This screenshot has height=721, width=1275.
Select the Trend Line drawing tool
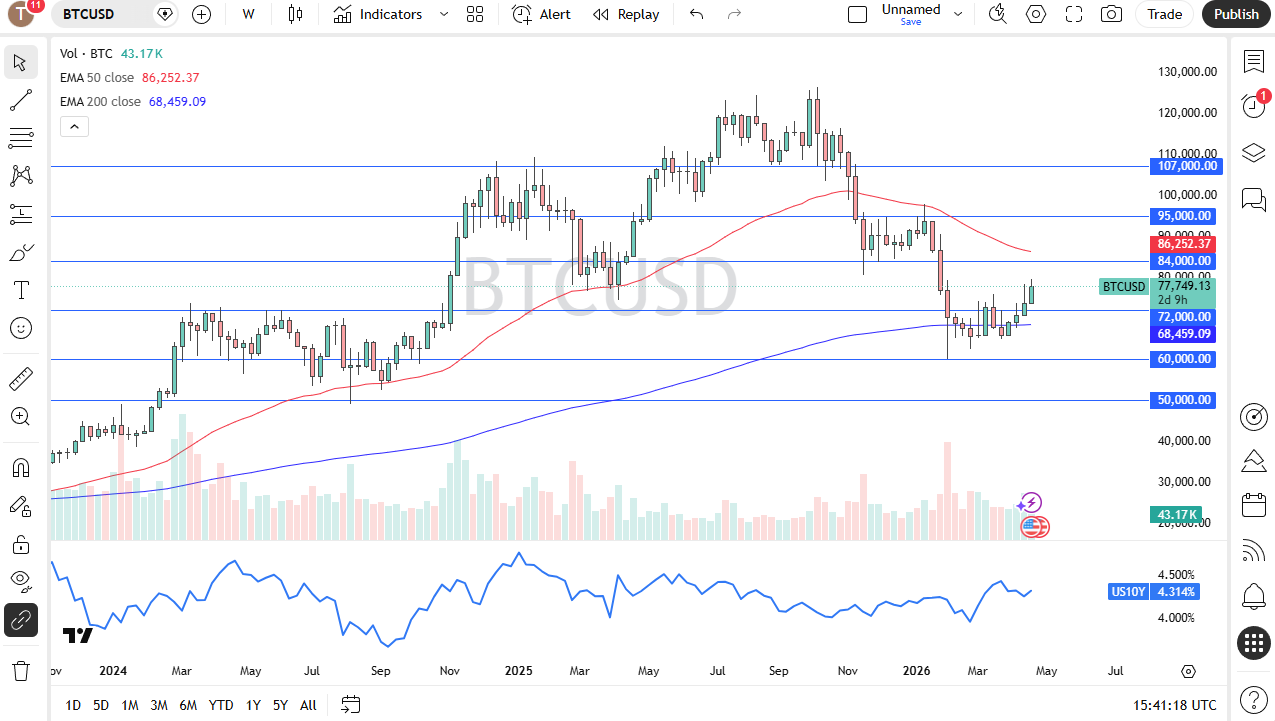tap(21, 100)
